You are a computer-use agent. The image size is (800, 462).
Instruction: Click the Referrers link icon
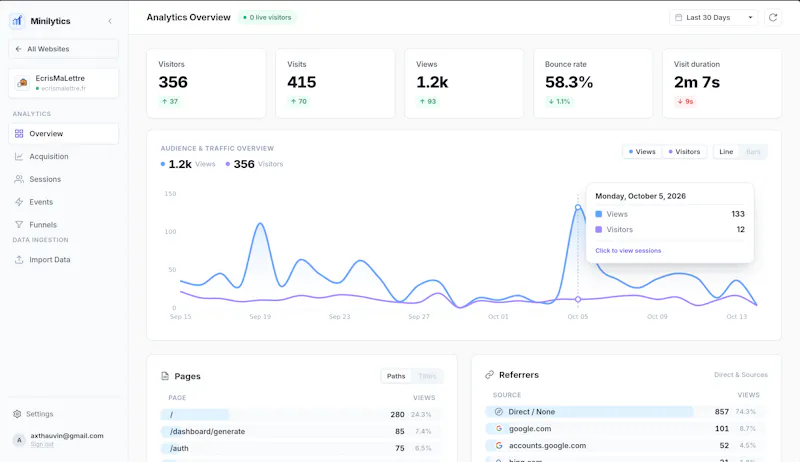tap(489, 375)
